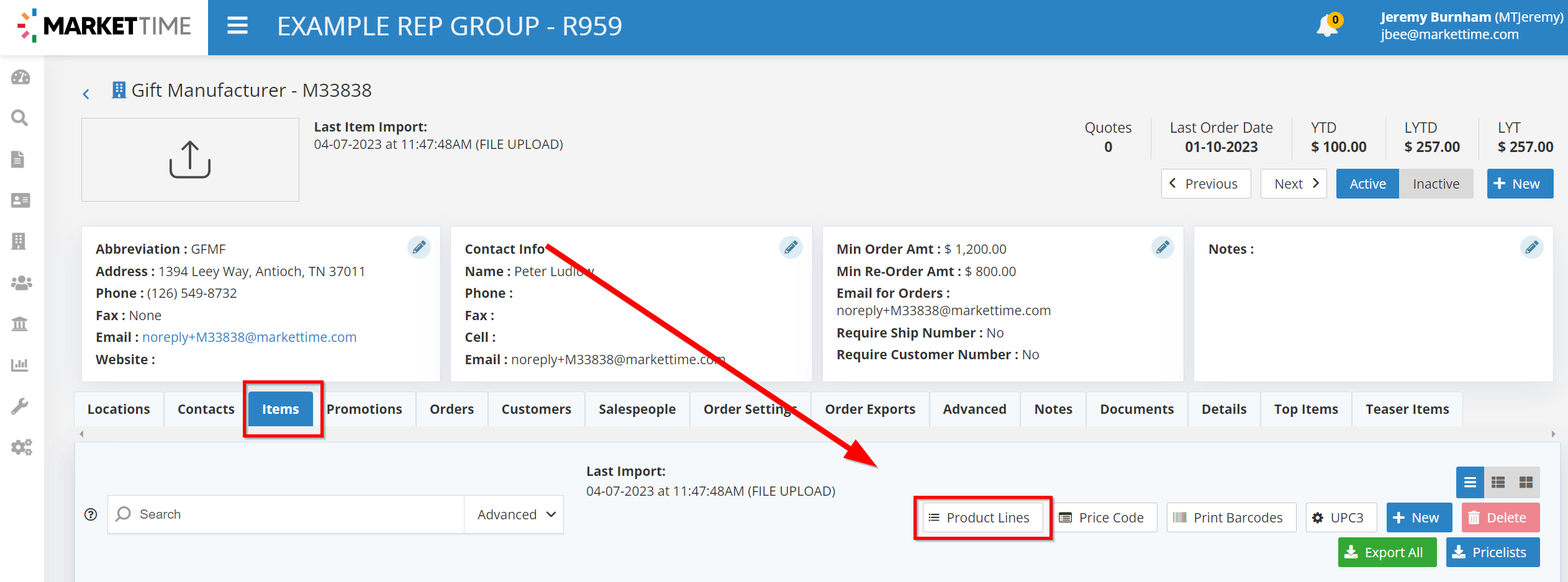Edit the Min Order Amt card
Image resolution: width=1568 pixels, height=582 pixels.
[1162, 248]
